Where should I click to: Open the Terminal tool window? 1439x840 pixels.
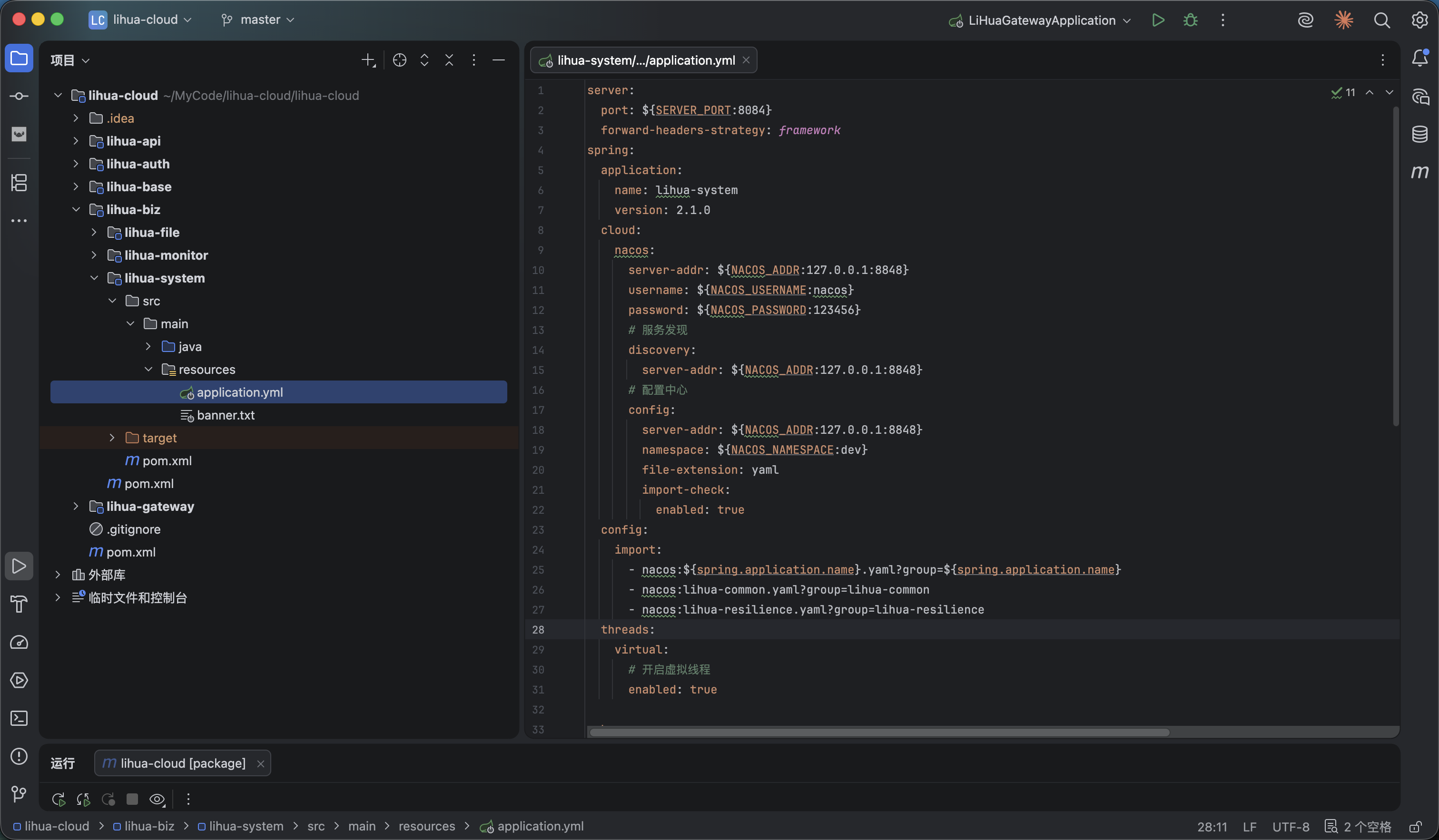pyautogui.click(x=19, y=718)
